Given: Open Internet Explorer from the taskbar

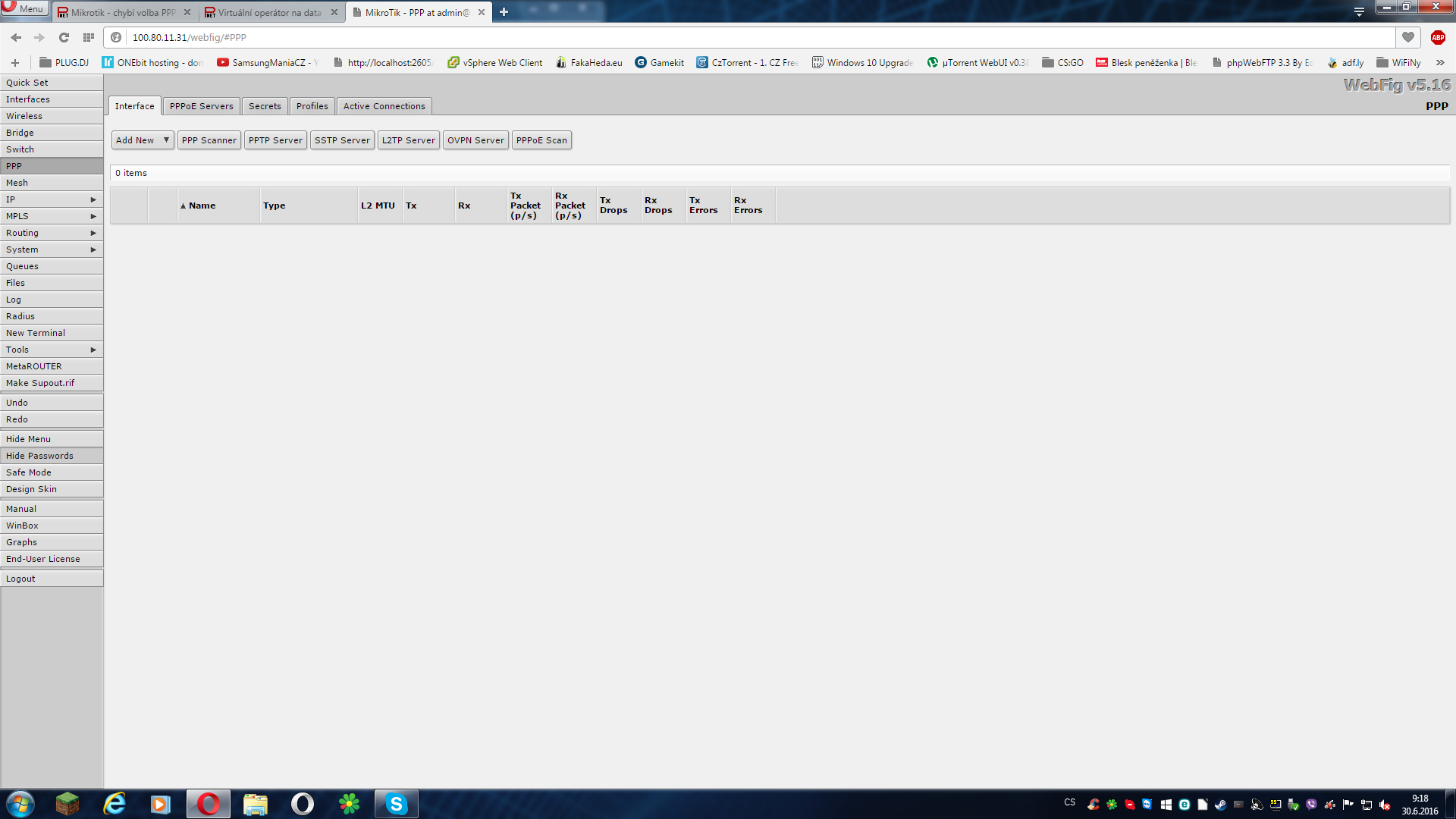Looking at the screenshot, I should point(115,804).
